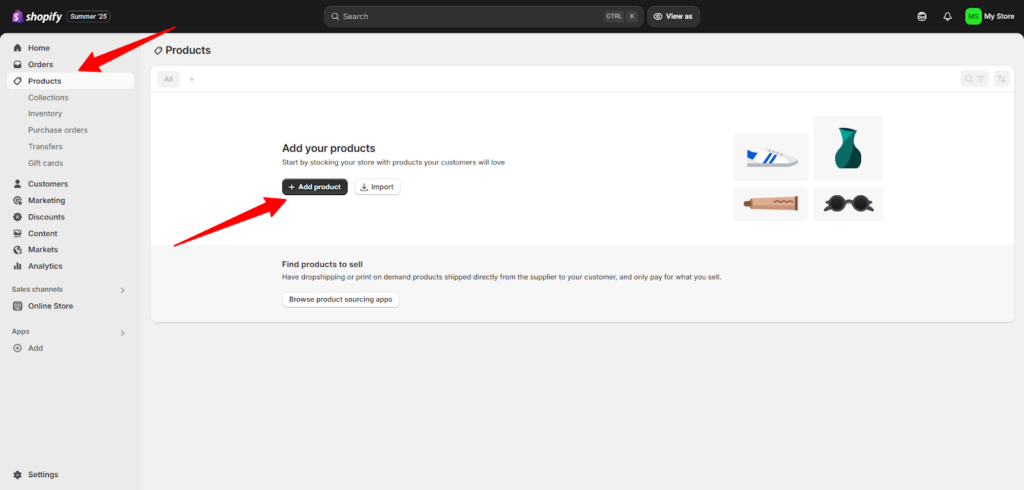
Task: Click the Shopify logo in top bar
Action: click(36, 16)
